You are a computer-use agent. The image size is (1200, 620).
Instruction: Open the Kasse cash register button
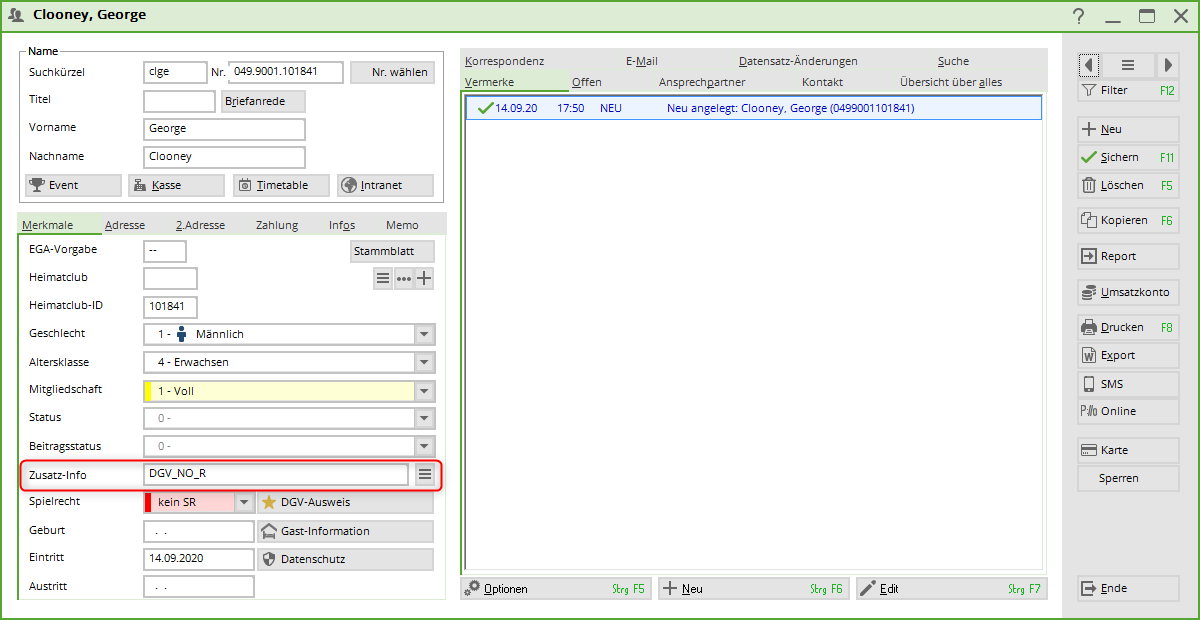pos(176,185)
